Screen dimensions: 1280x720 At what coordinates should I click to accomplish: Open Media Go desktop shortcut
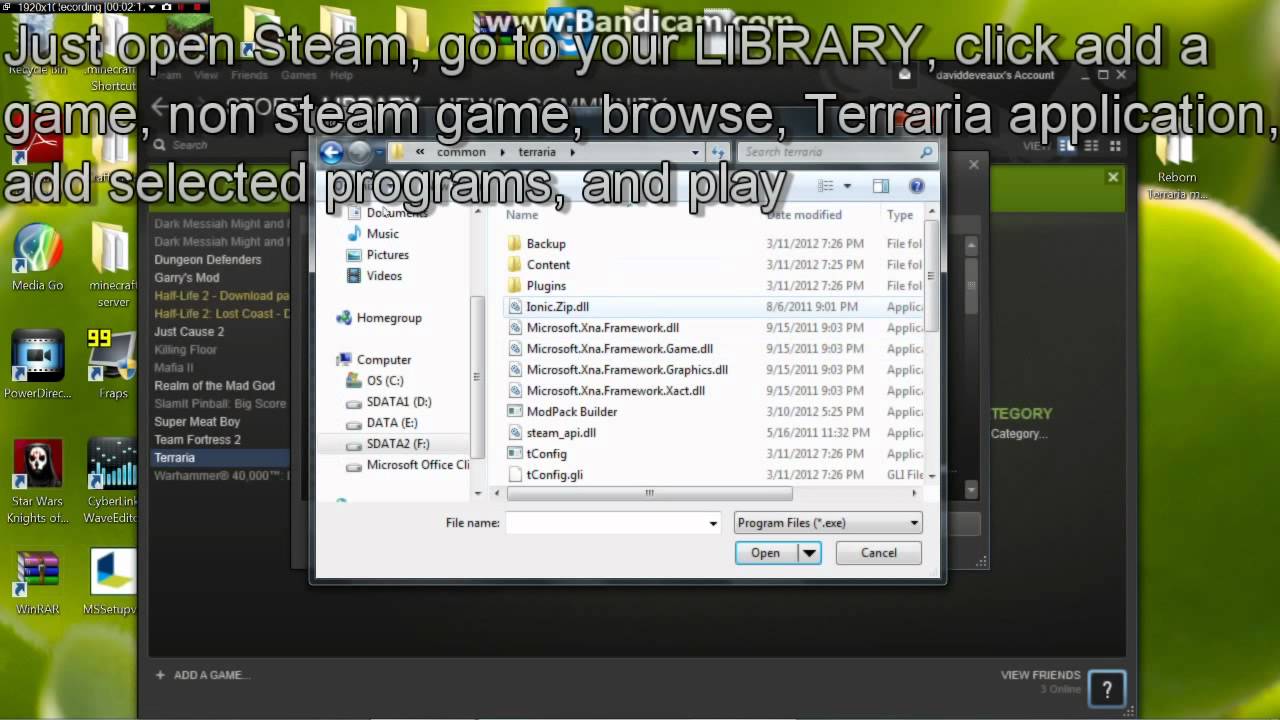[x=38, y=257]
